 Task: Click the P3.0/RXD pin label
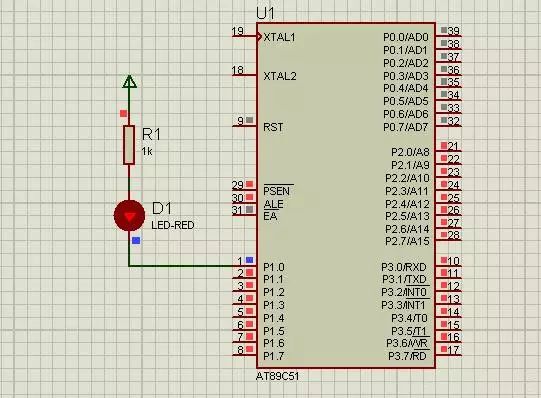pos(404,267)
